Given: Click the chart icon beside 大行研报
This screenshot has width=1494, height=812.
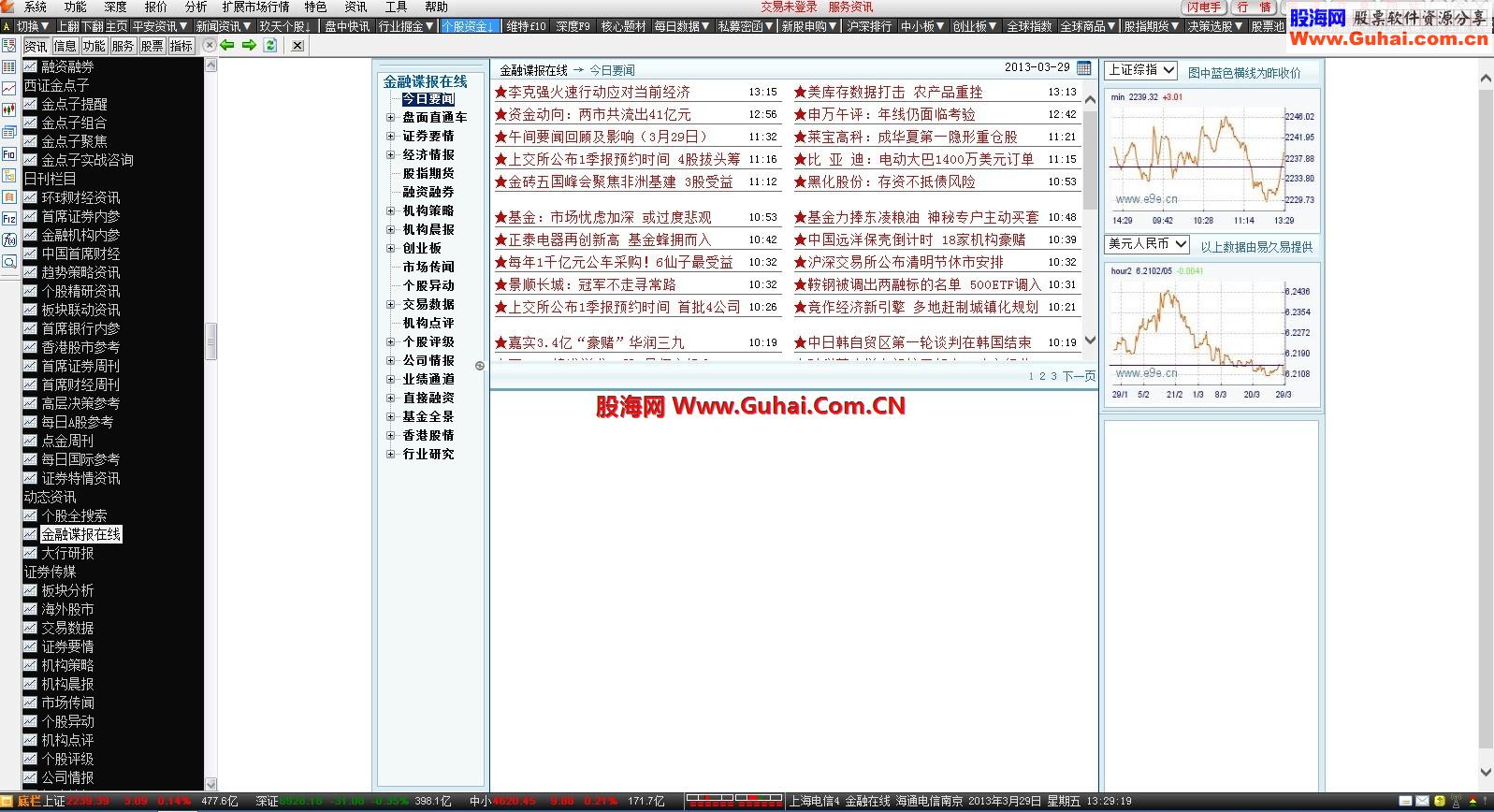Looking at the screenshot, I should 30,553.
